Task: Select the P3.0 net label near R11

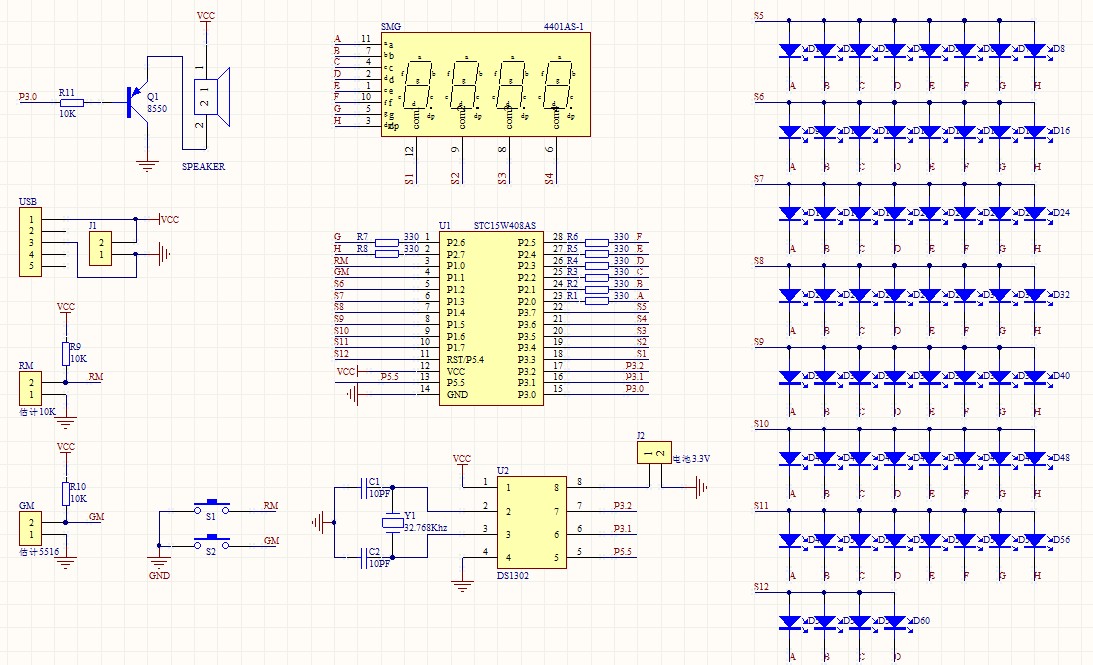Action: (x=28, y=98)
